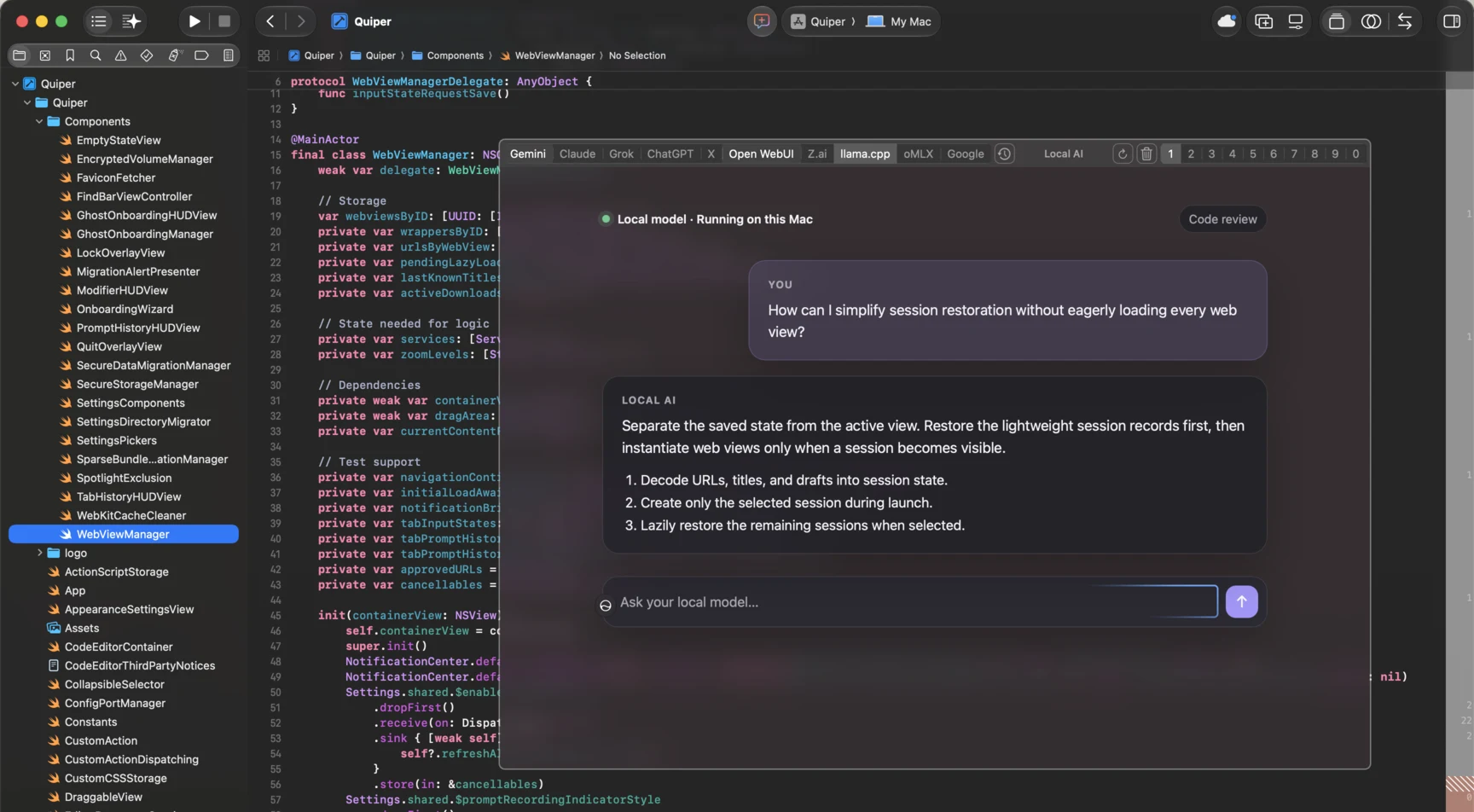Click the Library plus icon
Screen dimensions: 1474x812
tap(1264, 21)
